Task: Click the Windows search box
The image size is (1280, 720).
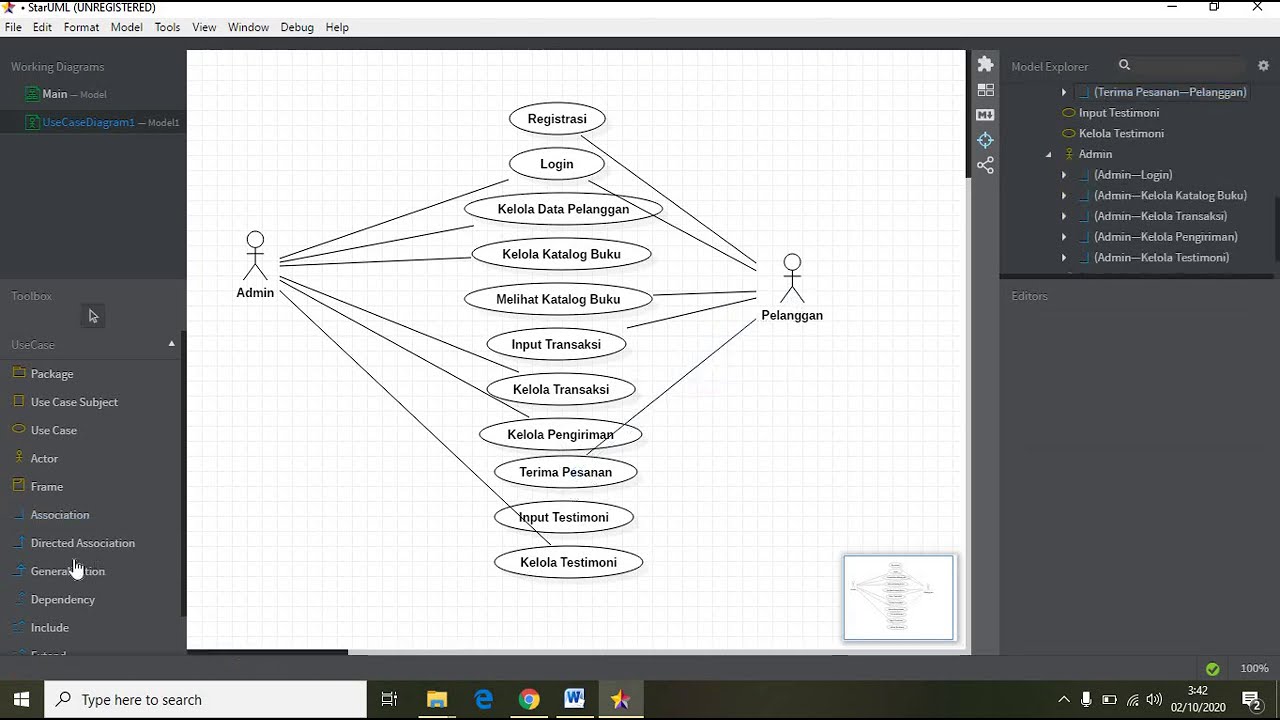Action: pos(206,699)
